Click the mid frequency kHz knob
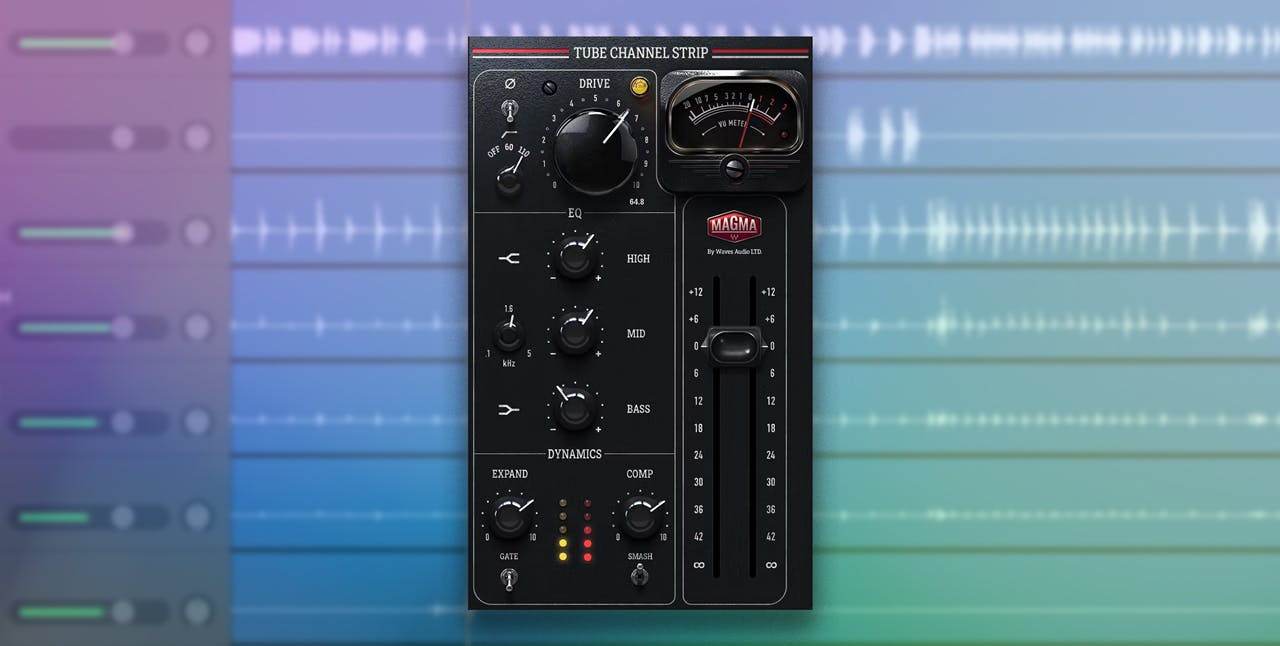Image resolution: width=1280 pixels, height=646 pixels. pos(509,334)
